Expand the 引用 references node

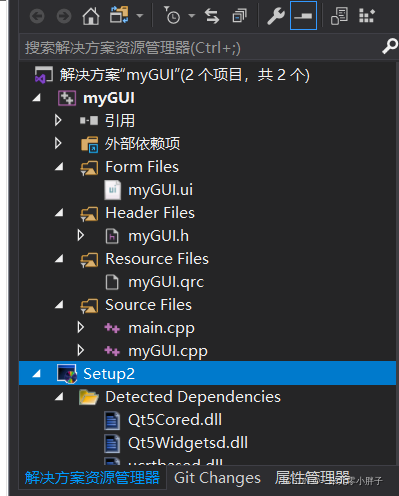pos(58,120)
